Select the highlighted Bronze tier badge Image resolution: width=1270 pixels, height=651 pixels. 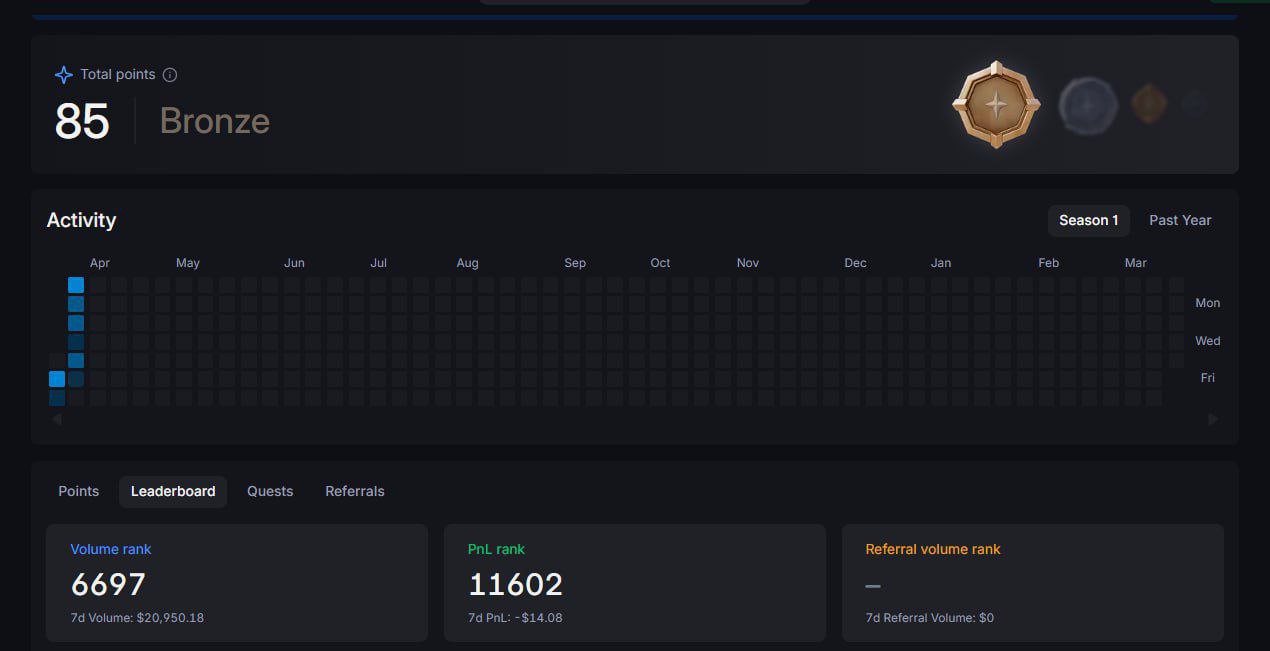tap(996, 105)
